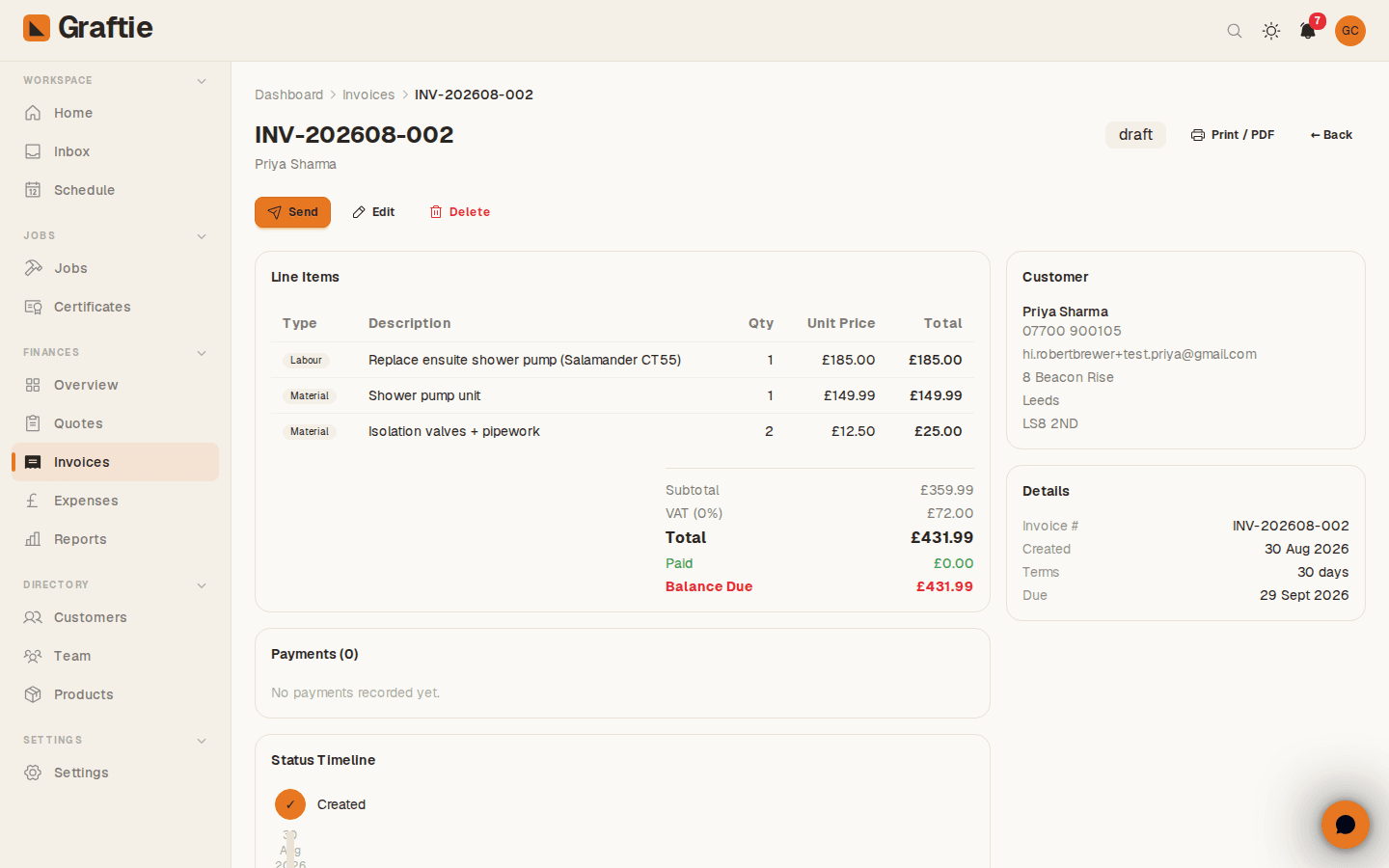
Task: Click the Products box icon
Action: pyautogui.click(x=33, y=694)
